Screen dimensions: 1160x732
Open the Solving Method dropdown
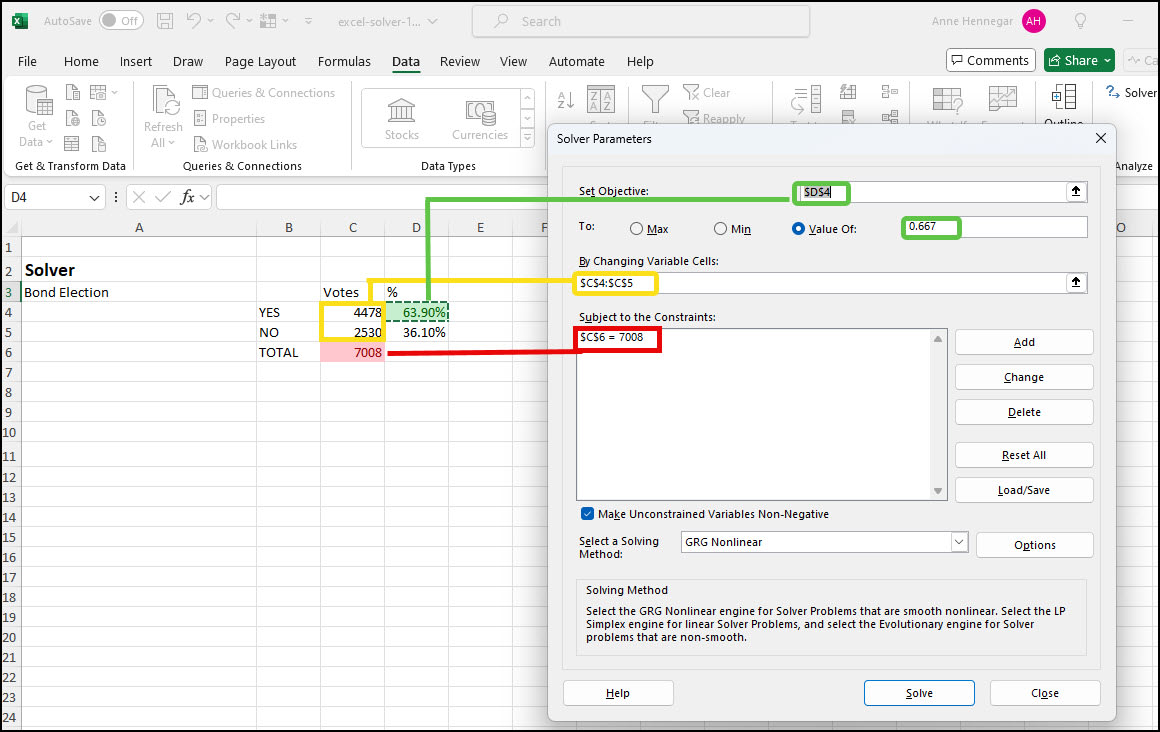[x=957, y=541]
